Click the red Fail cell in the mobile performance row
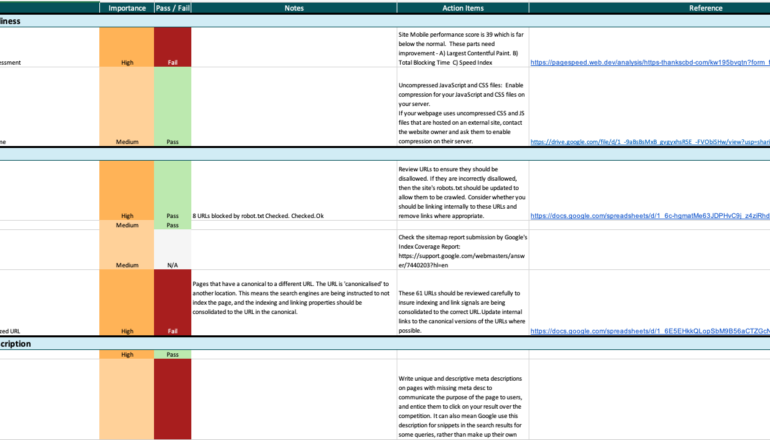The height and width of the screenshot is (440, 770). 172,47
